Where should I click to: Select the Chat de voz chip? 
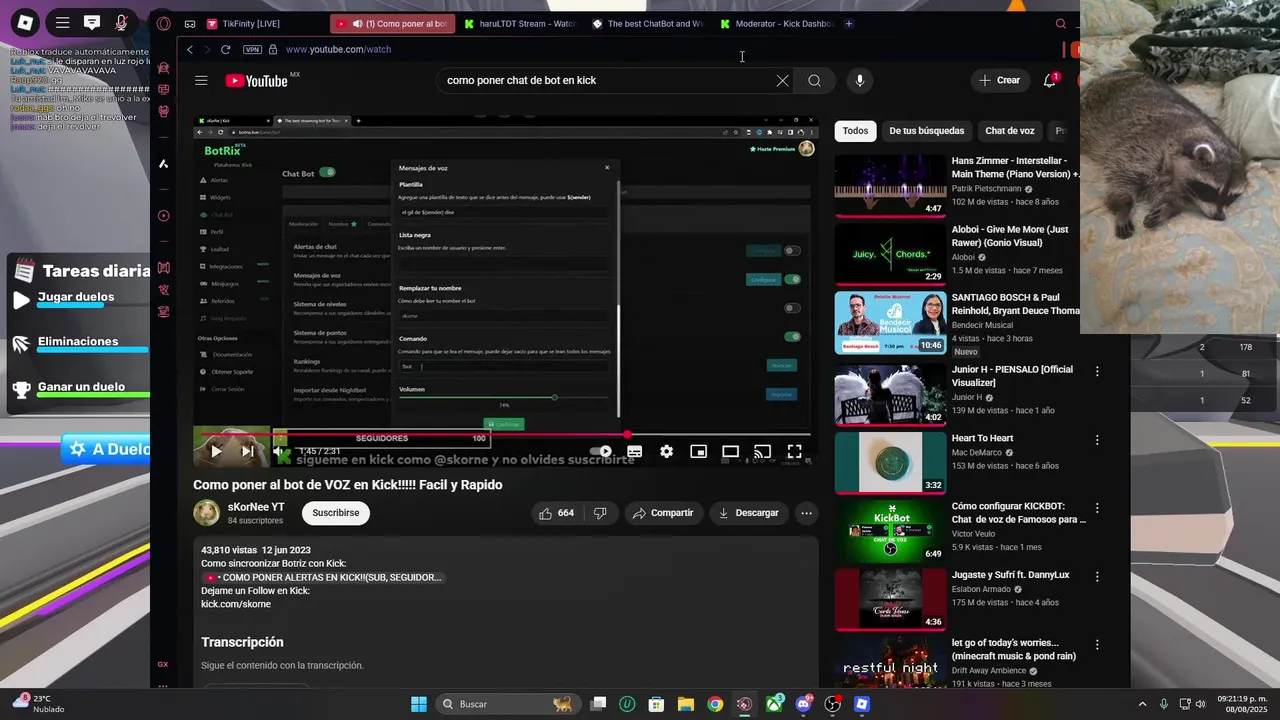tap(1010, 131)
